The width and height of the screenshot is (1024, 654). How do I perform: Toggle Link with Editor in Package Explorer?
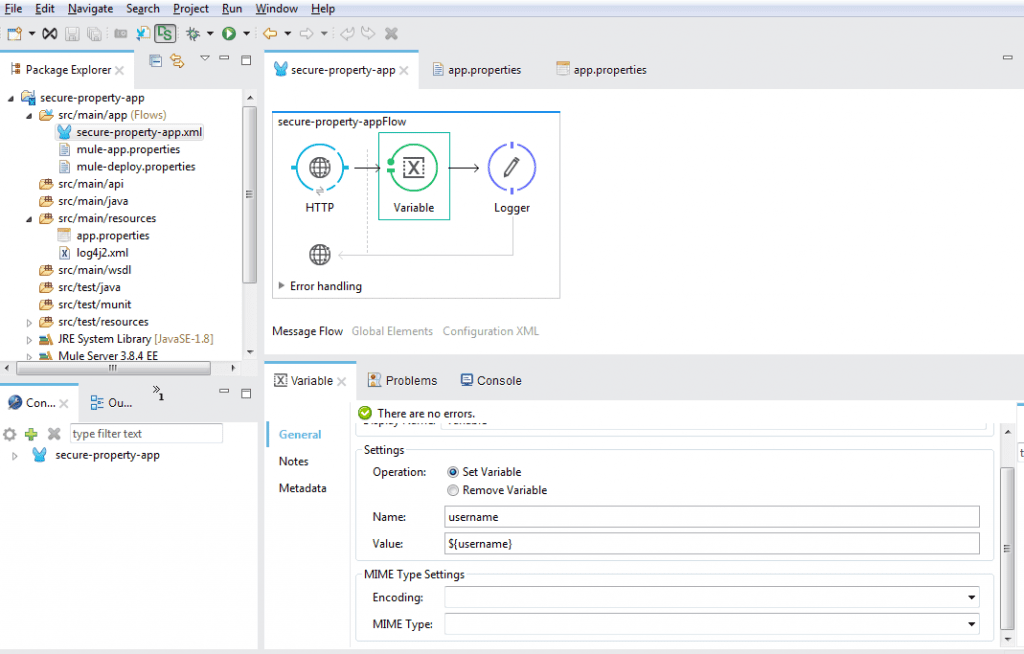(178, 60)
